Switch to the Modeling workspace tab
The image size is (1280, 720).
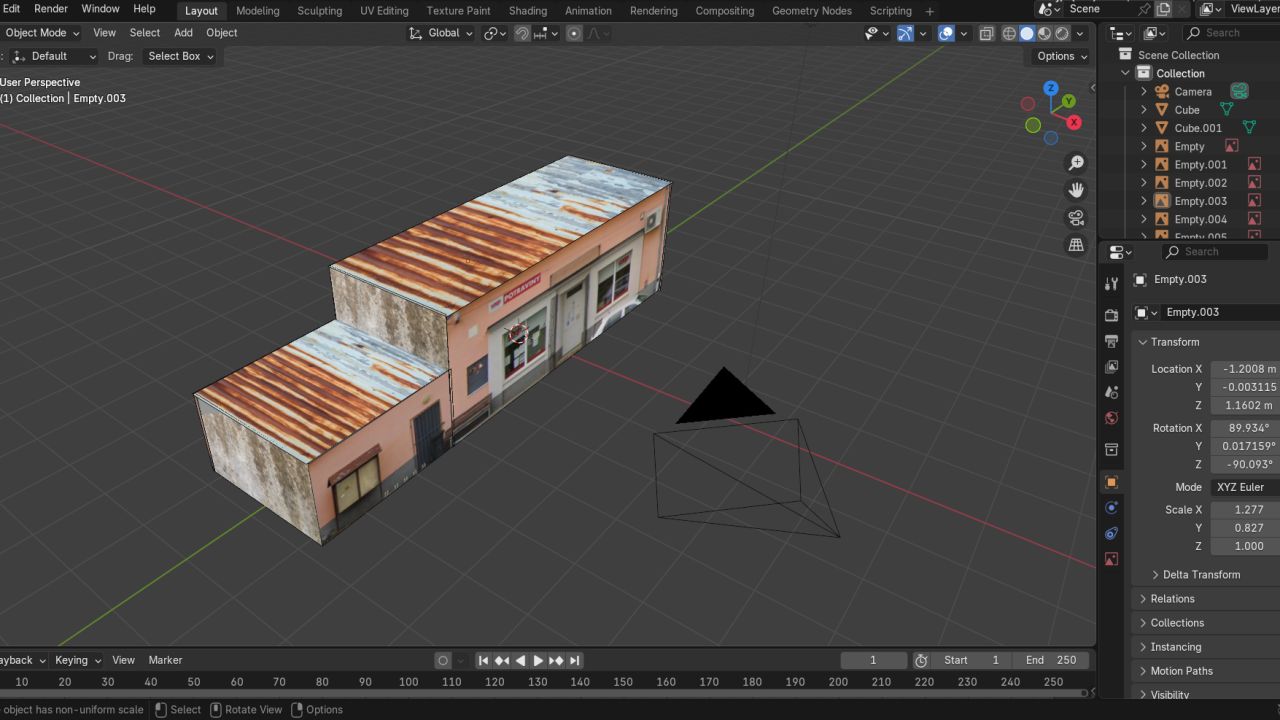[257, 11]
